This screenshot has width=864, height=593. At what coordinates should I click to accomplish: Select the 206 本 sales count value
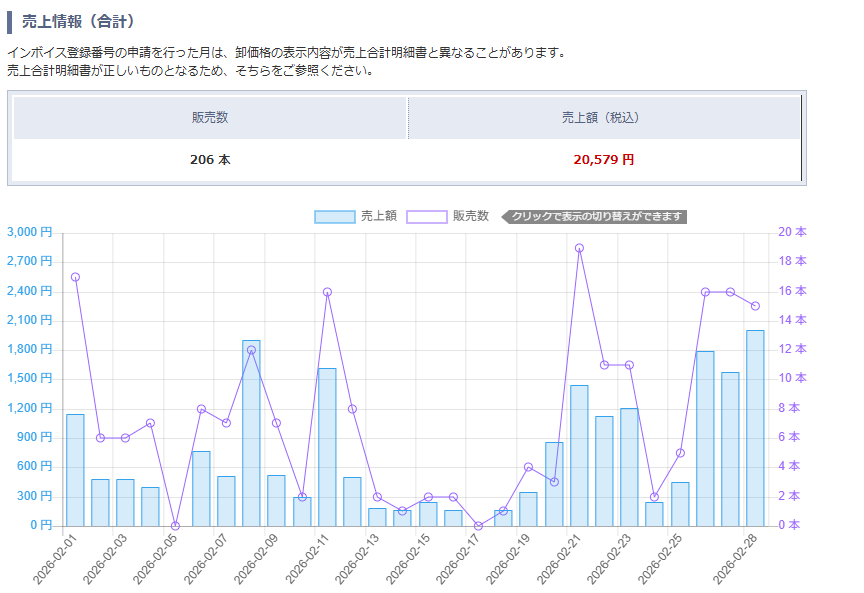[210, 160]
